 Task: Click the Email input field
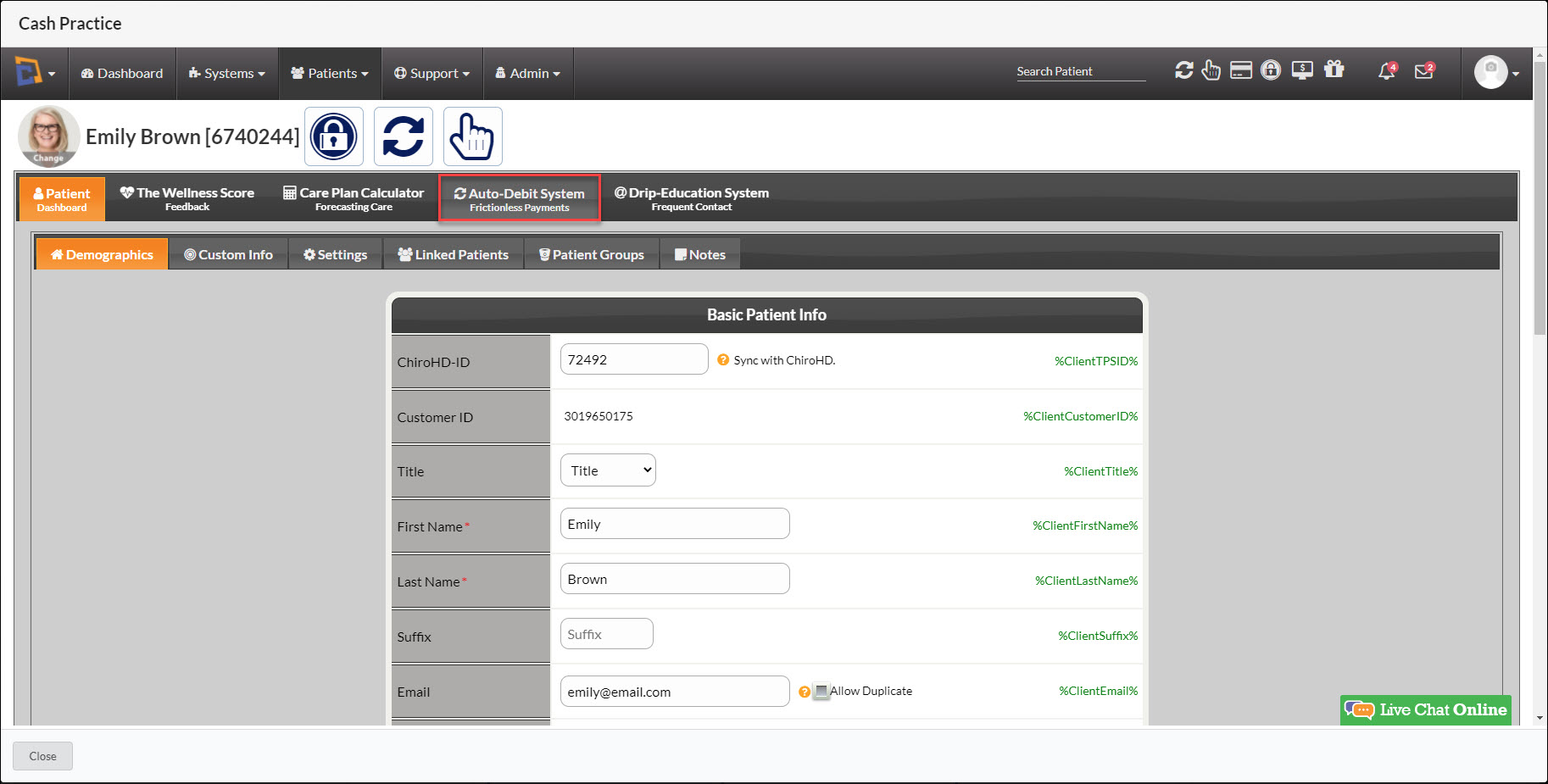(x=675, y=692)
